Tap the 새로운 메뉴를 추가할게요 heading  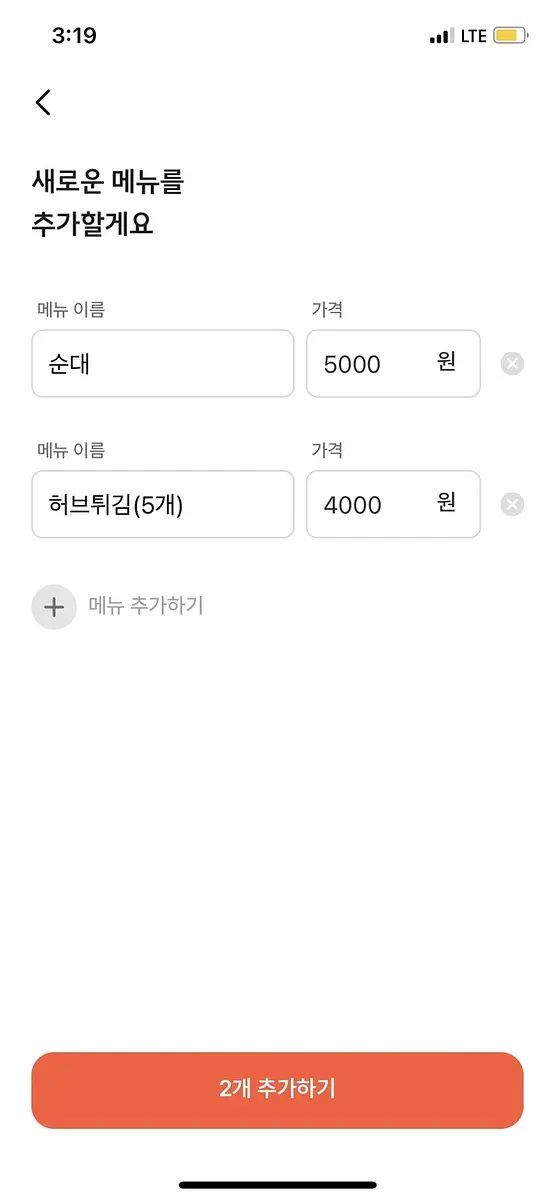click(x=108, y=203)
